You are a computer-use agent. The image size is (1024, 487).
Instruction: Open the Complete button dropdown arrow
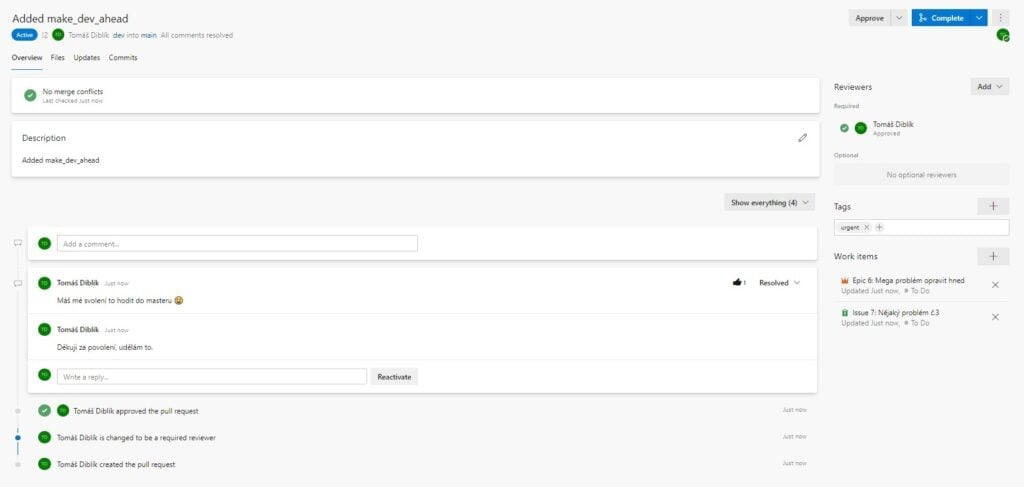[x=979, y=18]
